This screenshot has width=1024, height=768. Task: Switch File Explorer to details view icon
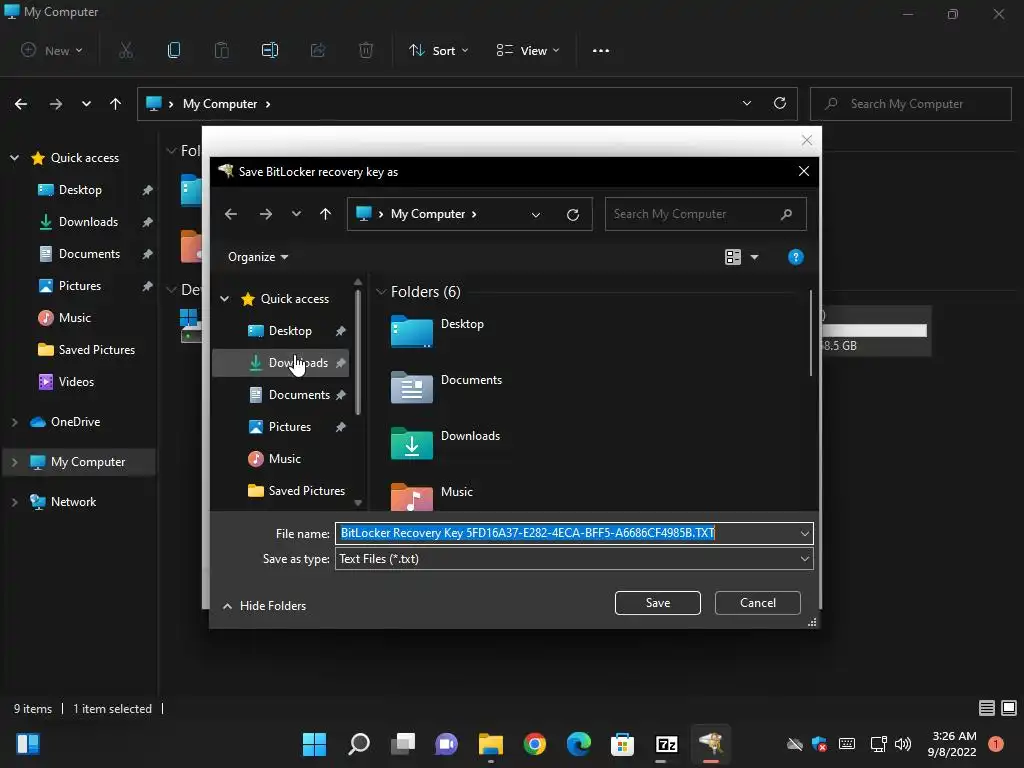[x=987, y=708]
